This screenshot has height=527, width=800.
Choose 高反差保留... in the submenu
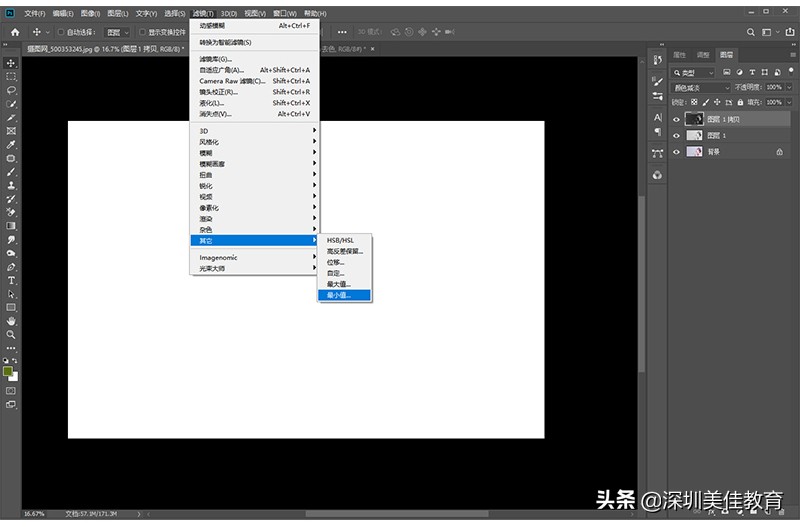pyautogui.click(x=344, y=252)
